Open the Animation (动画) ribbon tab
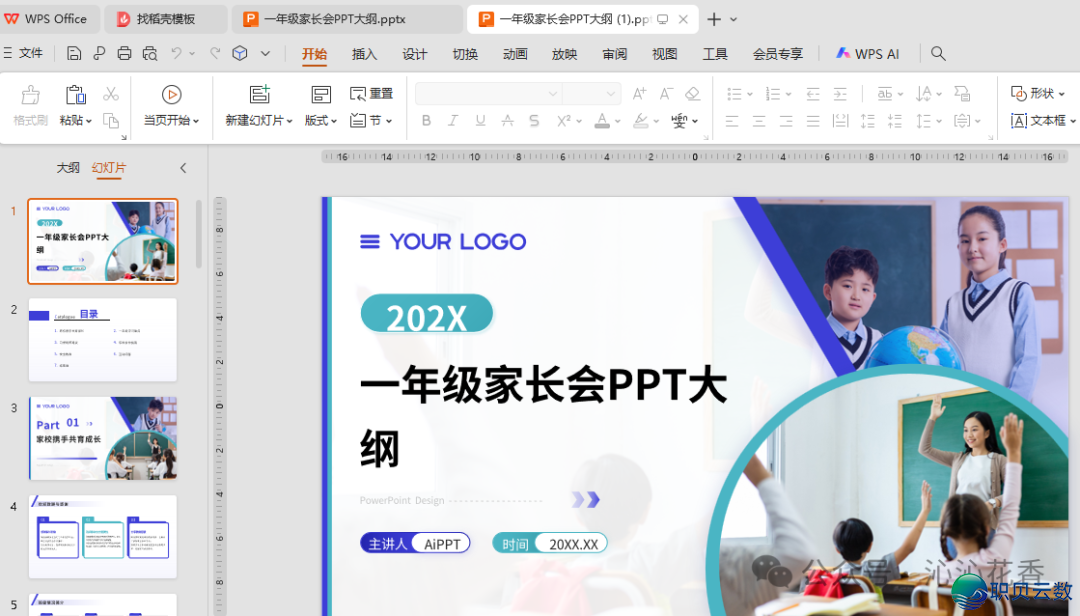Image resolution: width=1080 pixels, height=616 pixels. (x=515, y=54)
